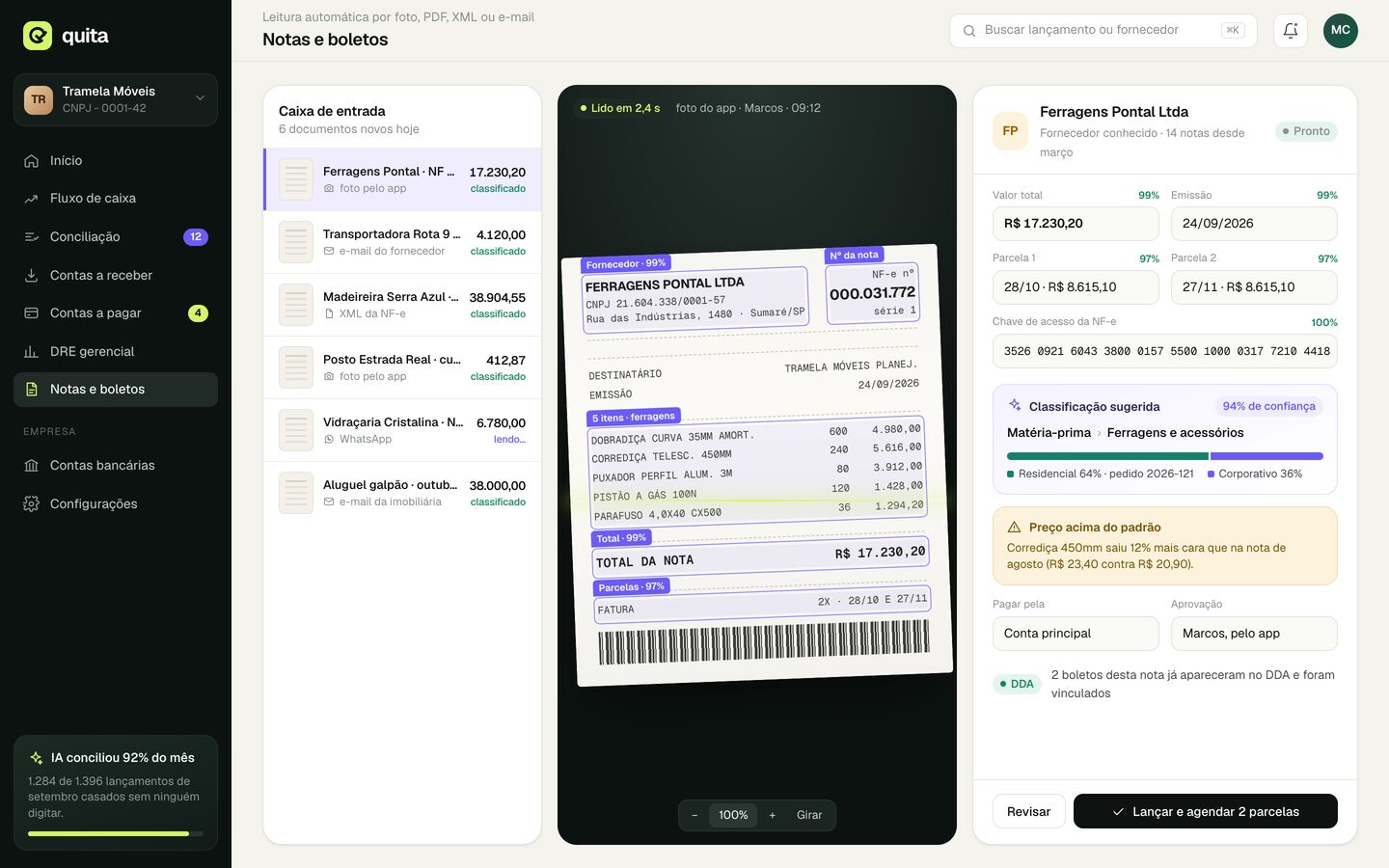Edit the Emissão date field
The image size is (1389, 868).
tap(1254, 224)
